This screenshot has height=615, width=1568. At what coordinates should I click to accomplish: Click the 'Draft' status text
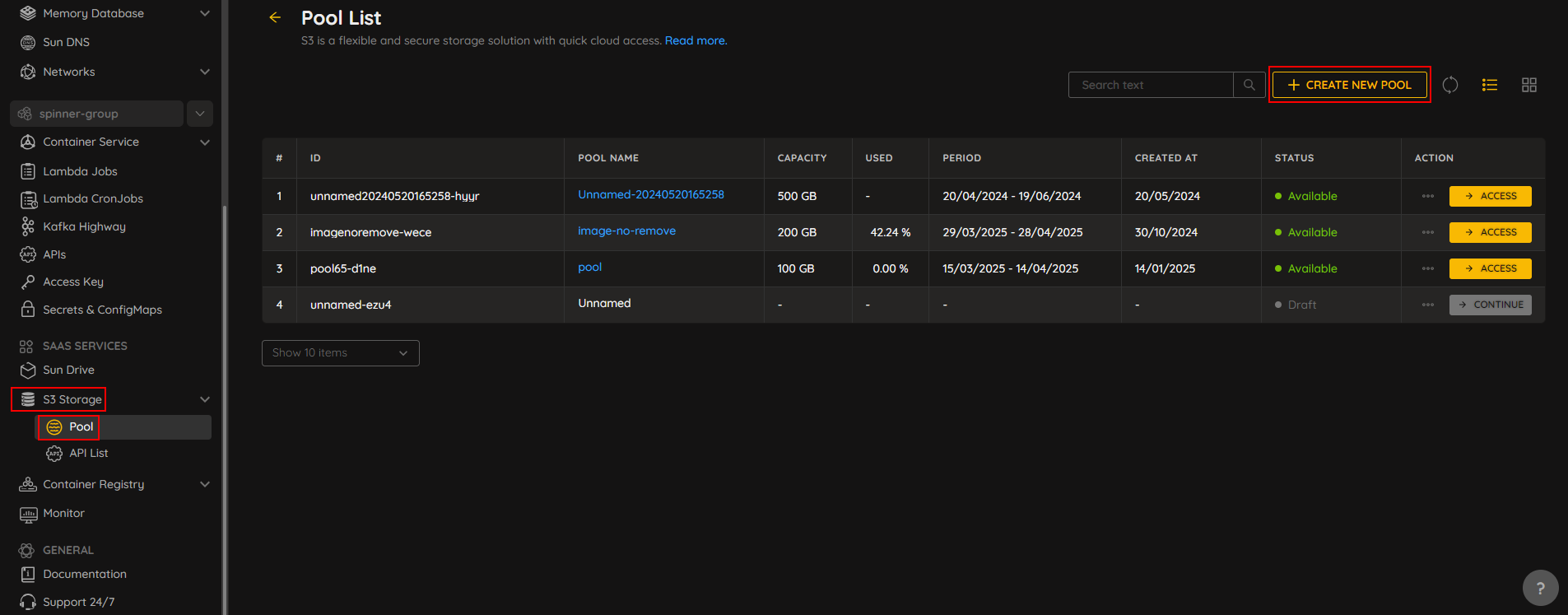[x=1301, y=305]
